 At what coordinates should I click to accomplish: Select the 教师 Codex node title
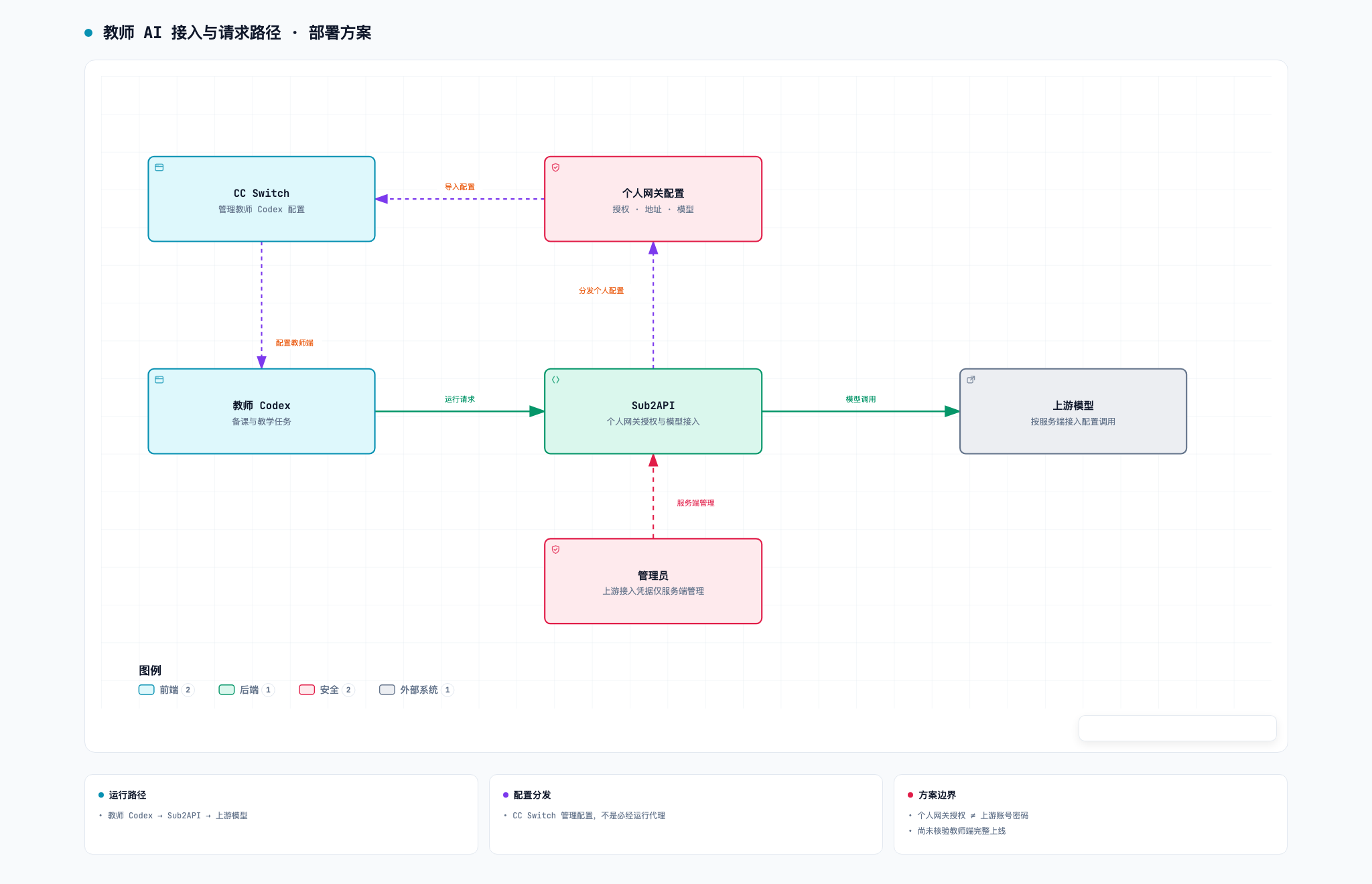(x=261, y=406)
